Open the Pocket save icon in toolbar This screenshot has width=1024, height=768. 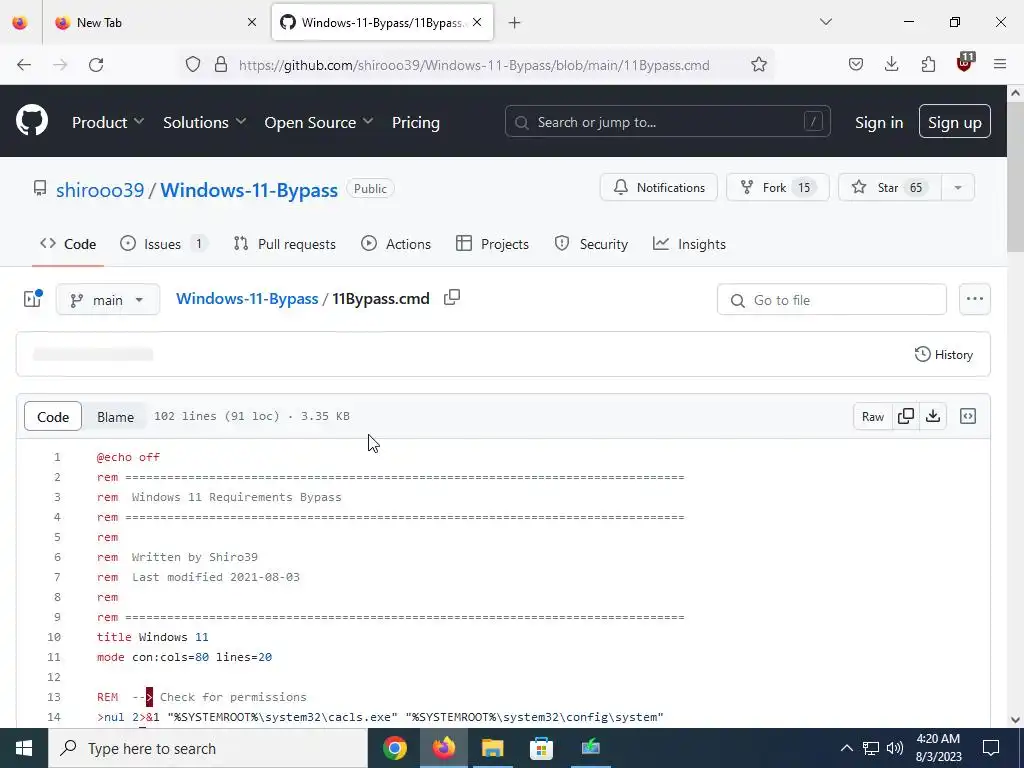856,65
